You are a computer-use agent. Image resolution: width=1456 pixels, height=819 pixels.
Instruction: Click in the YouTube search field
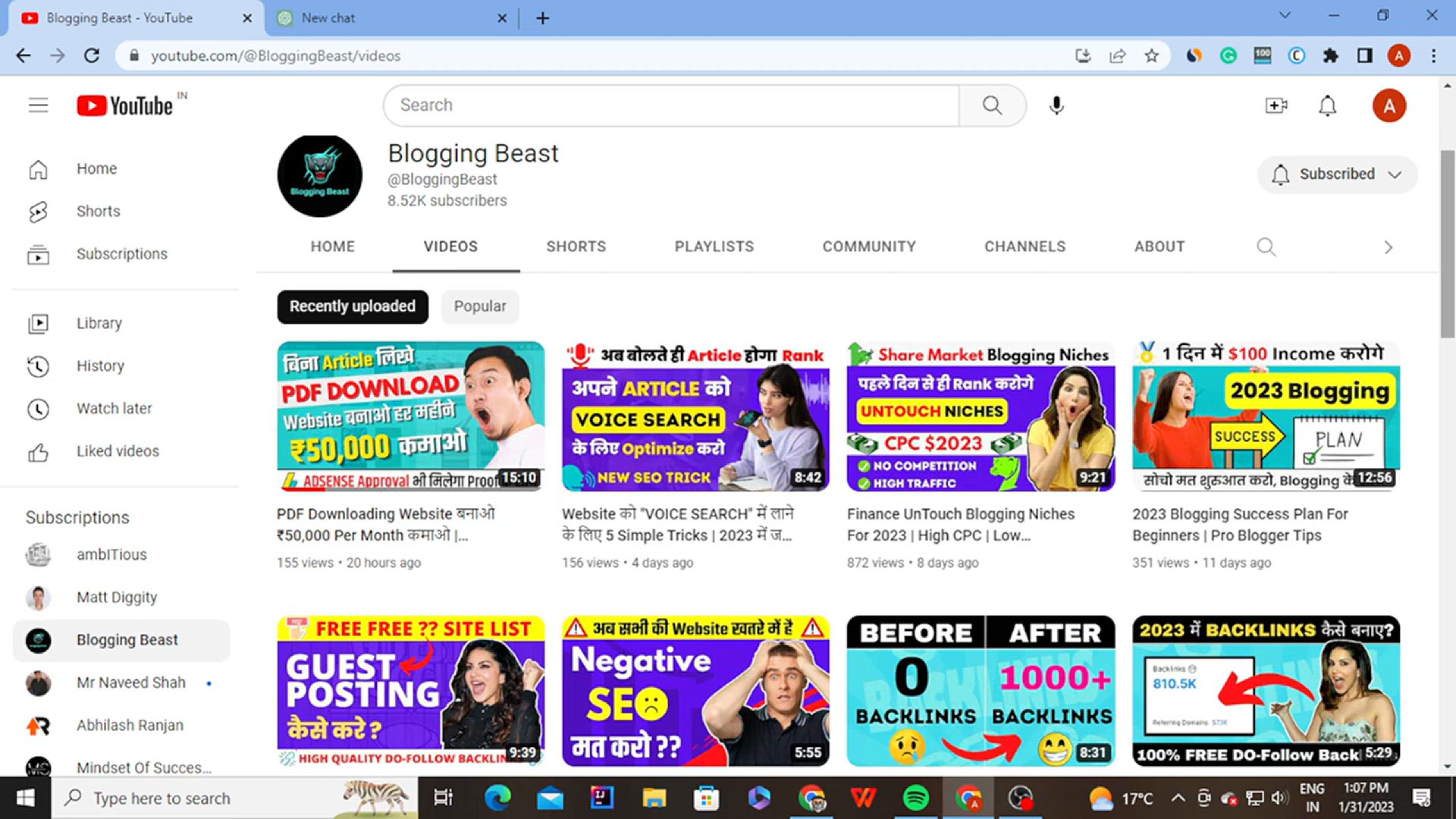(671, 105)
